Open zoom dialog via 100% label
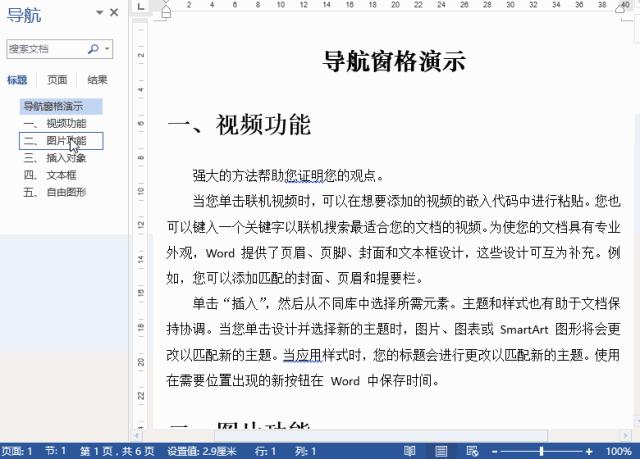This screenshot has height=459, width=640. (x=618, y=452)
